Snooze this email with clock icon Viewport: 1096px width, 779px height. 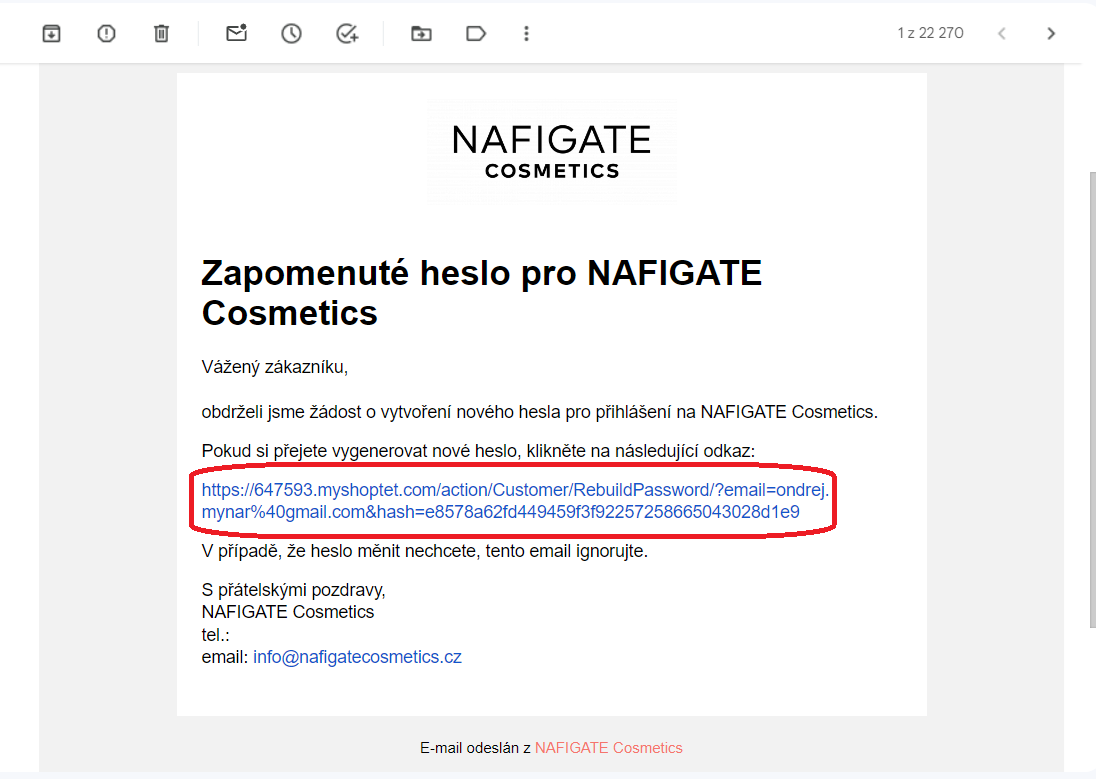(291, 33)
